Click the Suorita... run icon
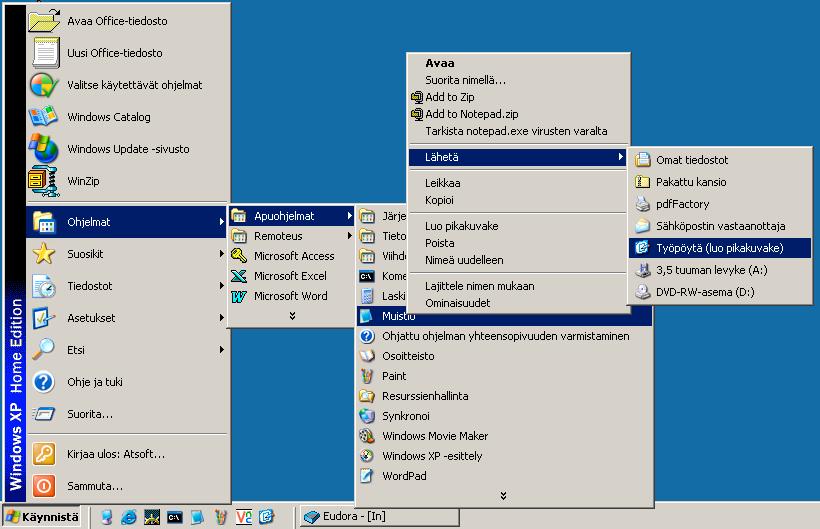Image resolution: width=820 pixels, height=529 pixels. click(43, 414)
